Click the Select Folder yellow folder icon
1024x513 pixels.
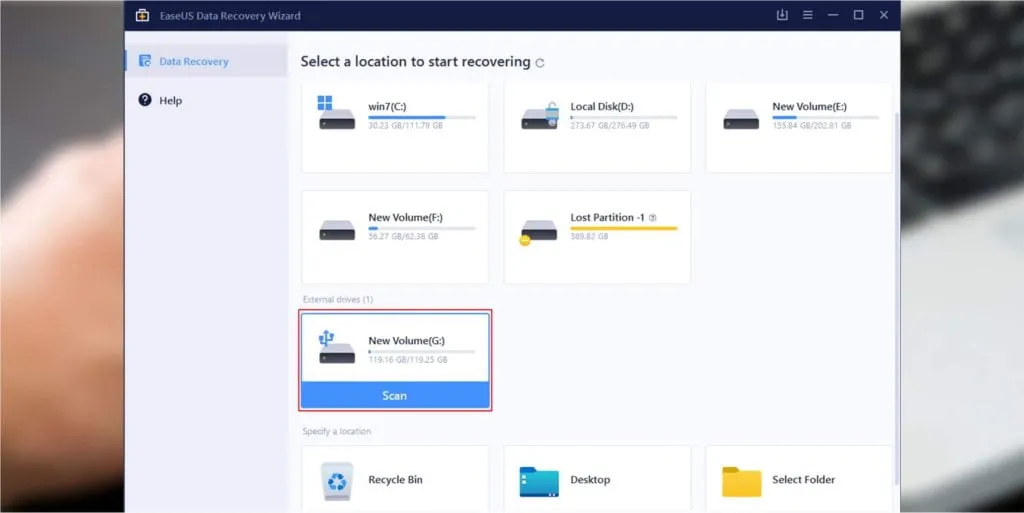tap(741, 482)
